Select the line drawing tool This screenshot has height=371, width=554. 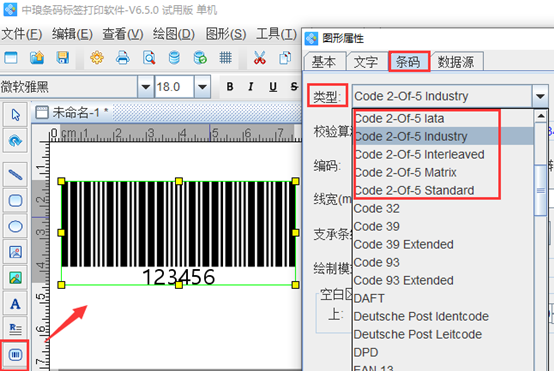tap(15, 175)
